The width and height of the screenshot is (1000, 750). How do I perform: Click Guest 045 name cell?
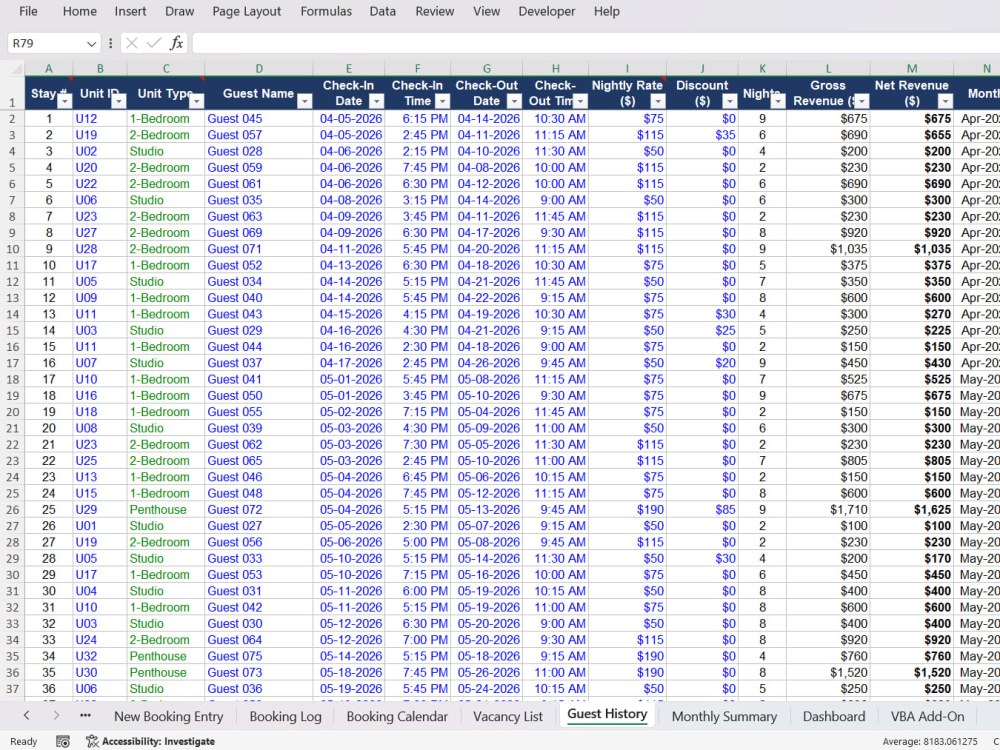(x=258, y=119)
